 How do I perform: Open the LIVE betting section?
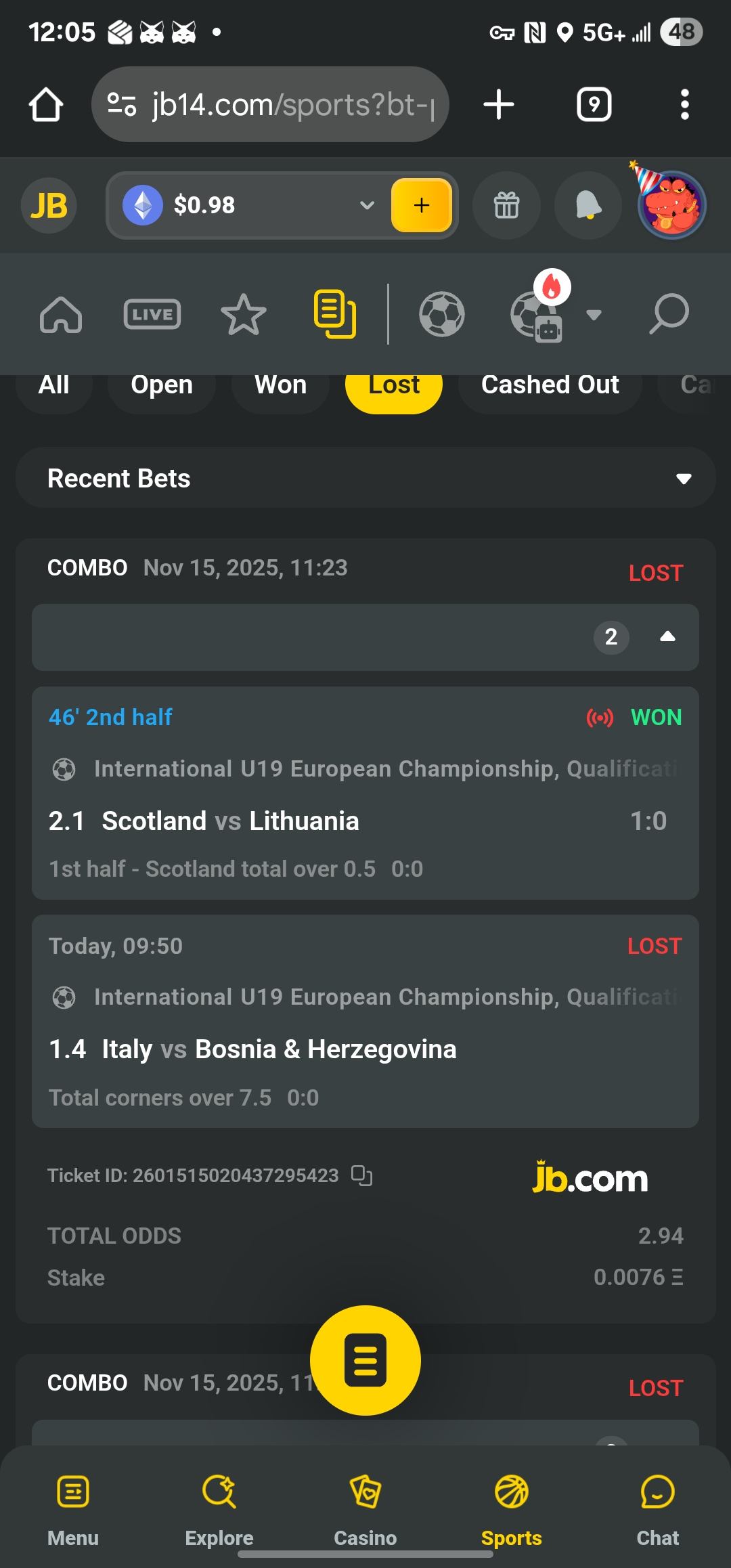[152, 314]
